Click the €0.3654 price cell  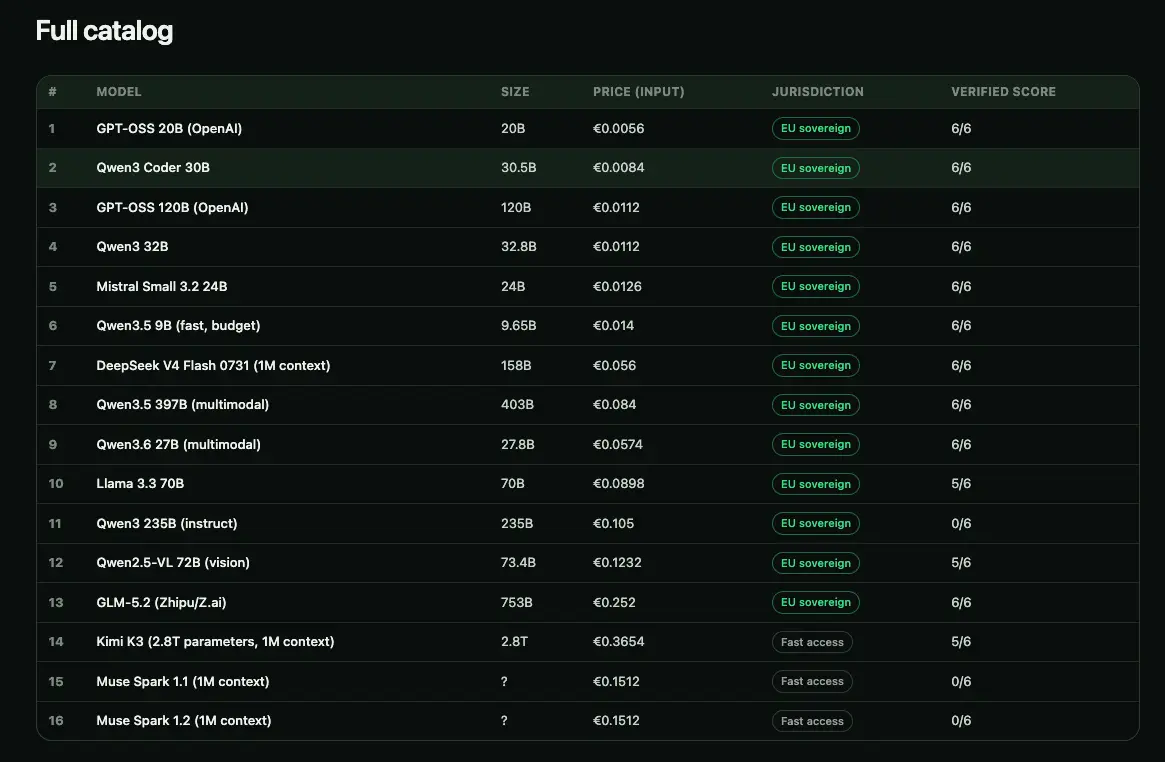(618, 642)
